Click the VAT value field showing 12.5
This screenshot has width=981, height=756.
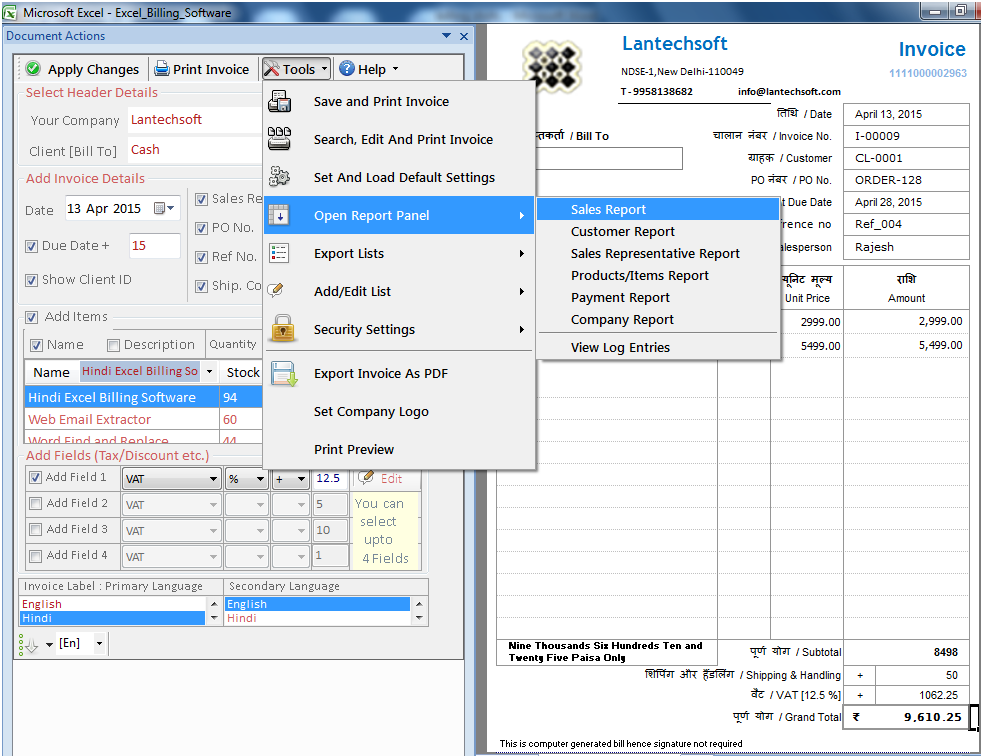pos(331,479)
